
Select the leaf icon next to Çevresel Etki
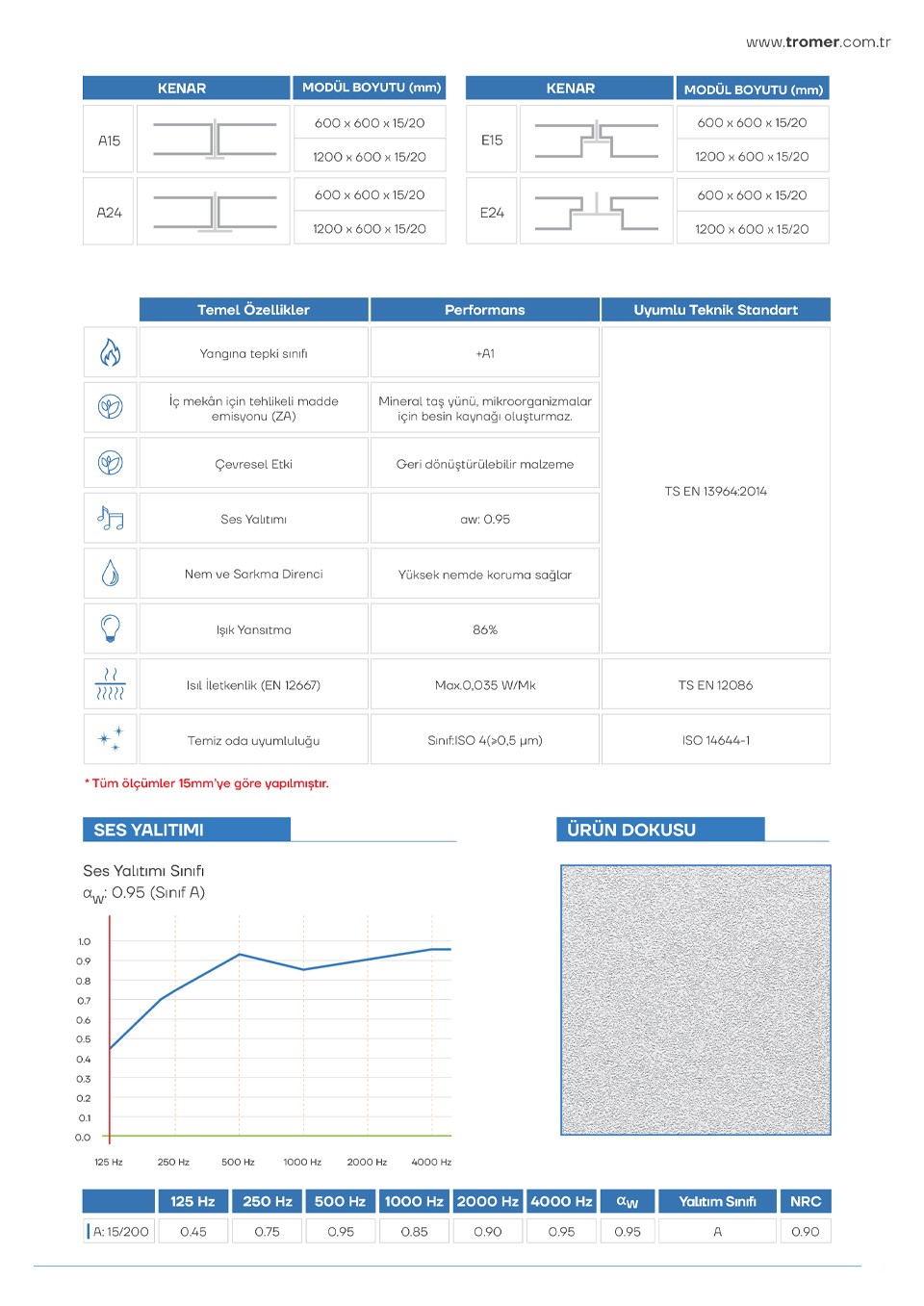click(x=111, y=463)
